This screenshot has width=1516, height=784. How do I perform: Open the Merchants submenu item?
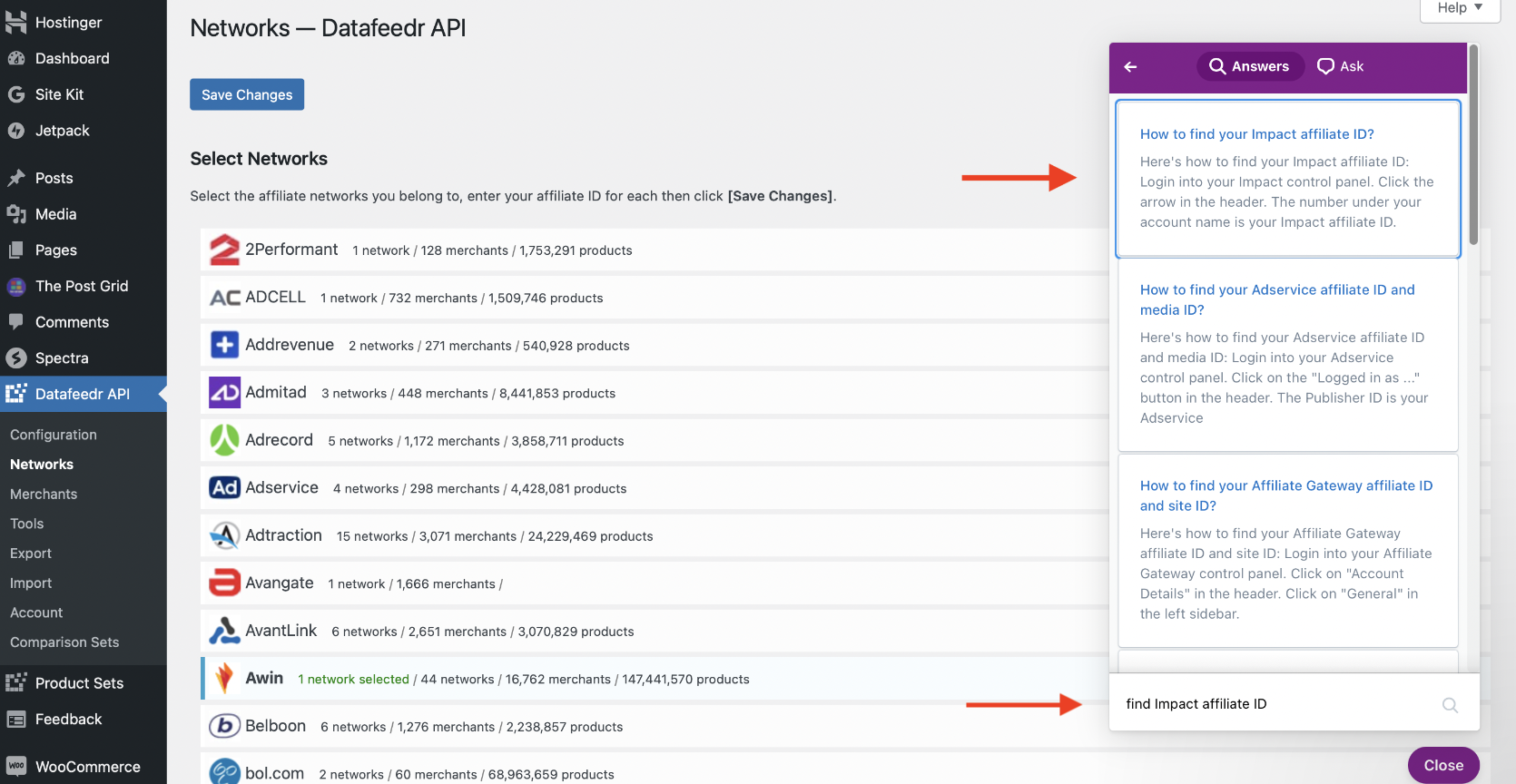tap(44, 494)
